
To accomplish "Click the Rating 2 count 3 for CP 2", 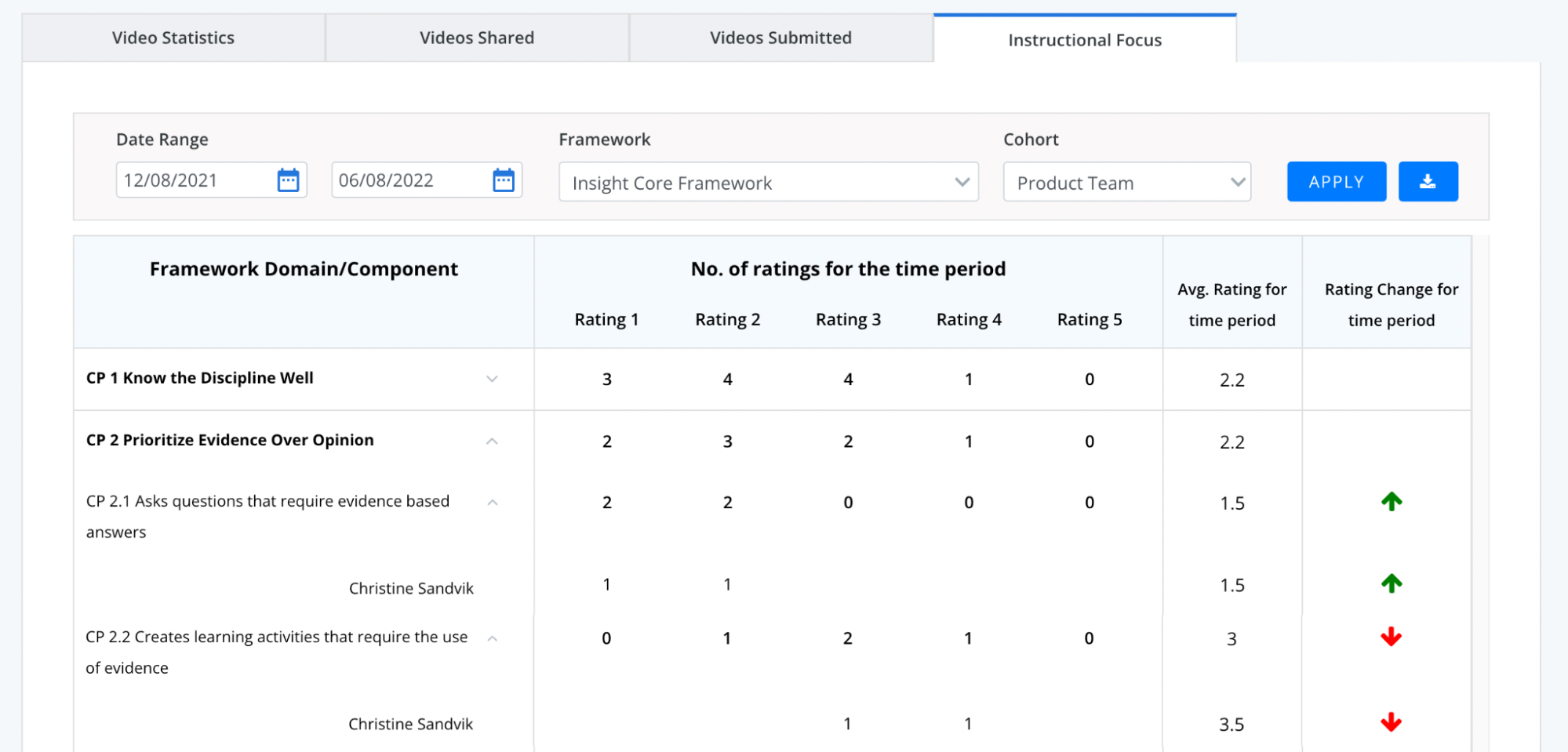I will tap(727, 441).
